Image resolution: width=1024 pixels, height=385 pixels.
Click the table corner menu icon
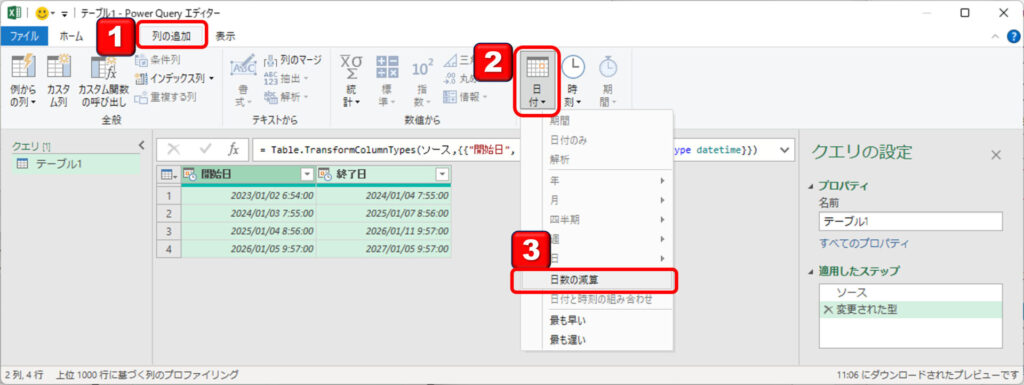pos(168,174)
